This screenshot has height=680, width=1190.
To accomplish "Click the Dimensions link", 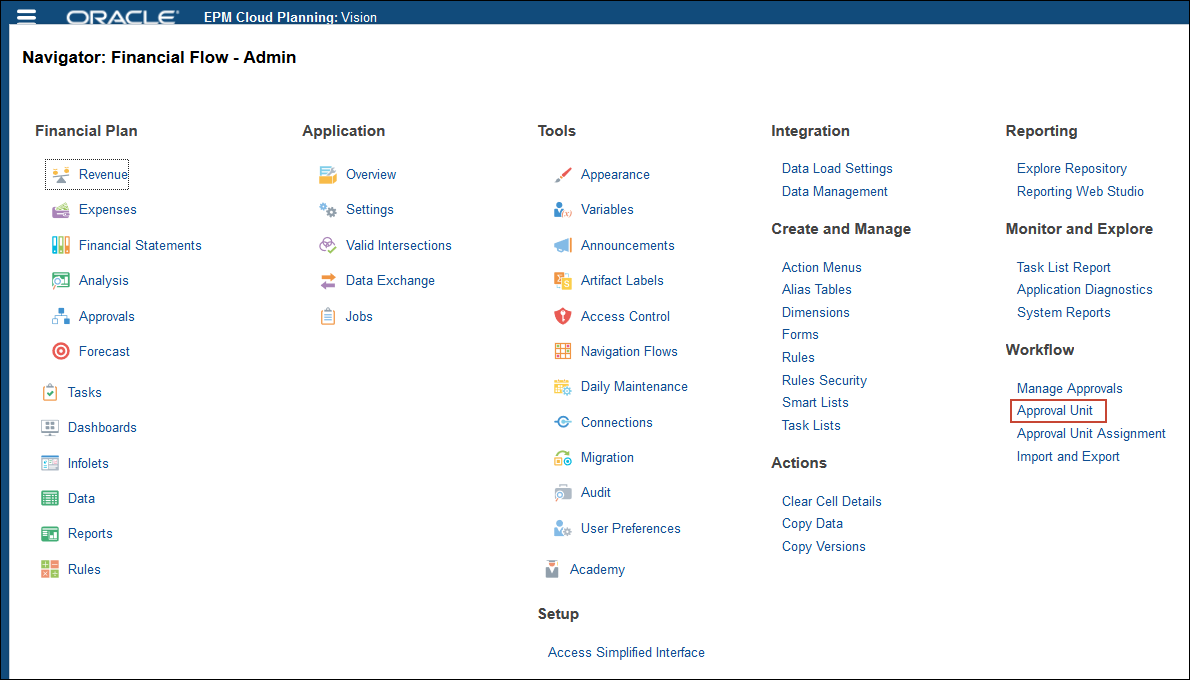I will pyautogui.click(x=815, y=312).
